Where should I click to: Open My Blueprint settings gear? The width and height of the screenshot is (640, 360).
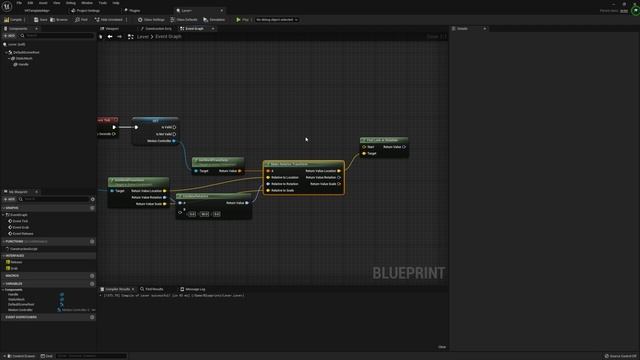93,199
